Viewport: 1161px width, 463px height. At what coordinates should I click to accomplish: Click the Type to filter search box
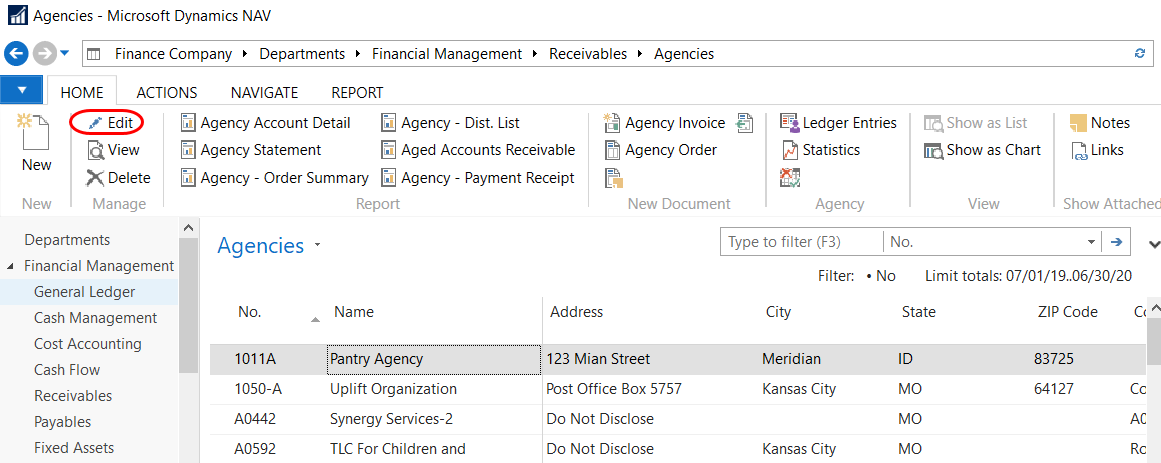tap(801, 242)
